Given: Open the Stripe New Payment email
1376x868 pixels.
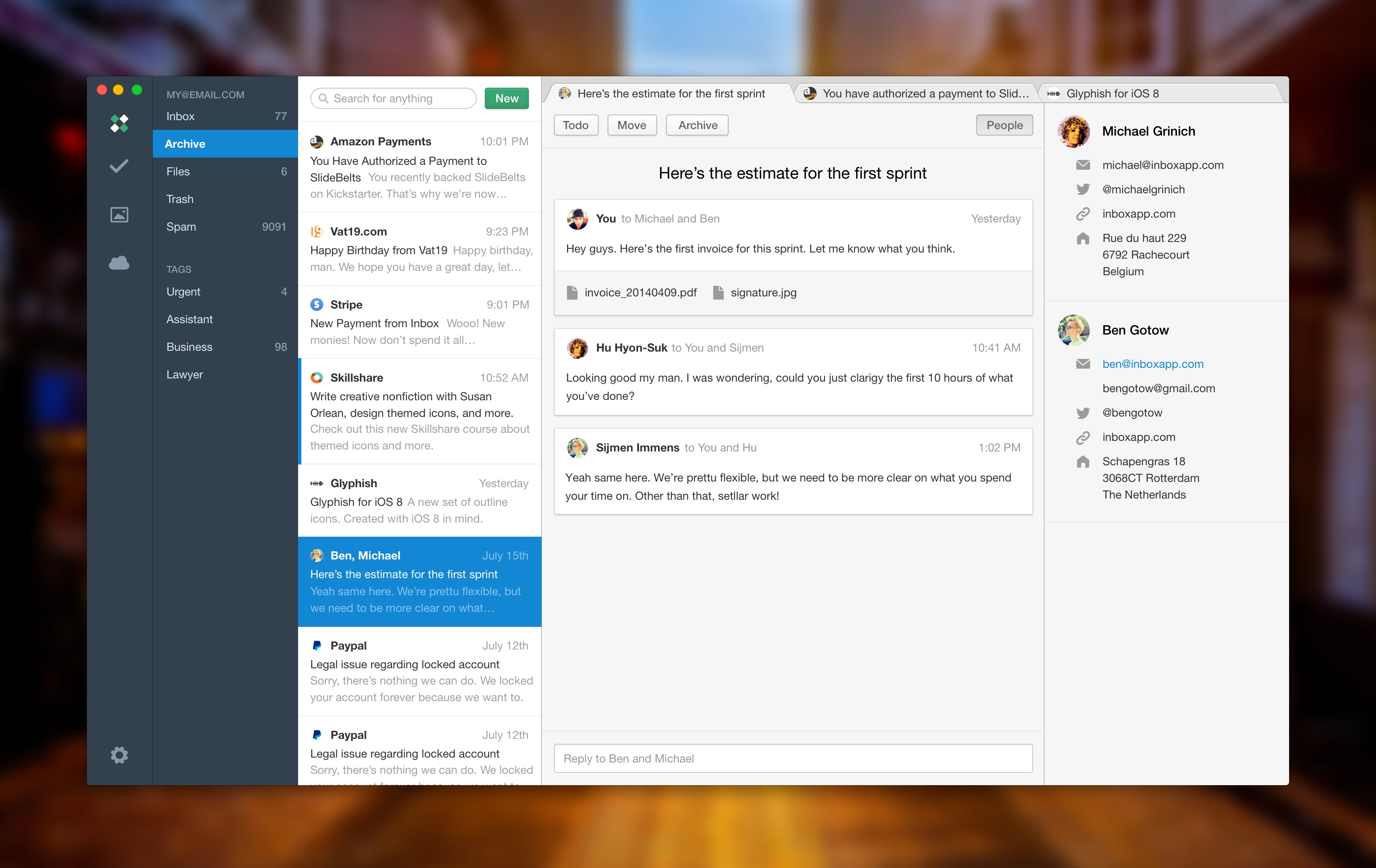Looking at the screenshot, I should [x=420, y=322].
